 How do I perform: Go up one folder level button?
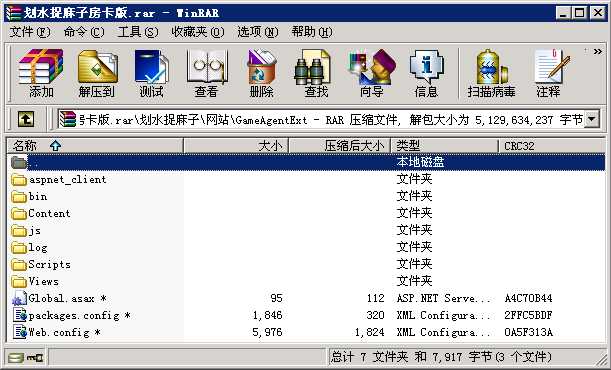click(x=26, y=119)
